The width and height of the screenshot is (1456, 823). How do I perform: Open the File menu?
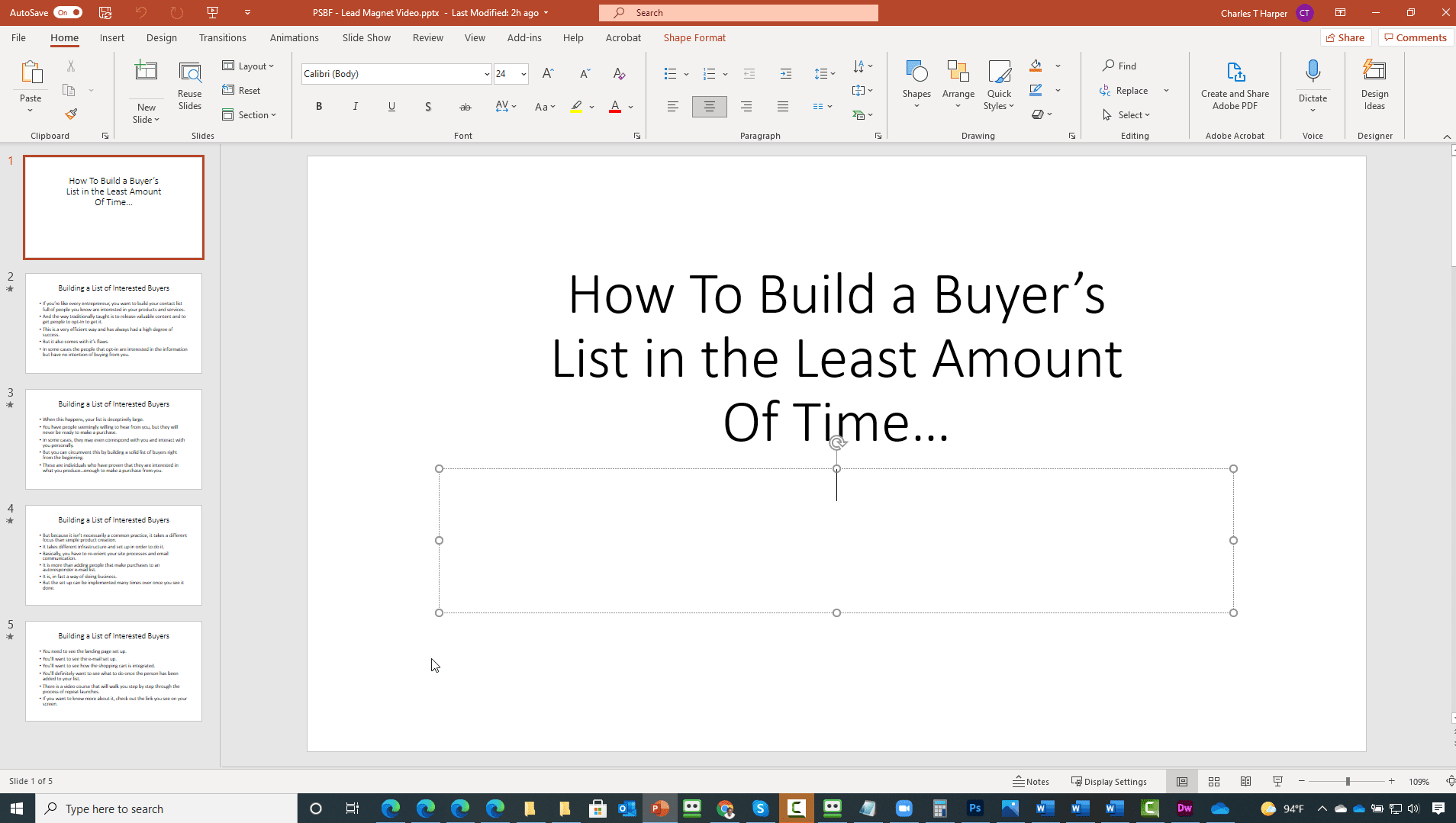(x=18, y=37)
